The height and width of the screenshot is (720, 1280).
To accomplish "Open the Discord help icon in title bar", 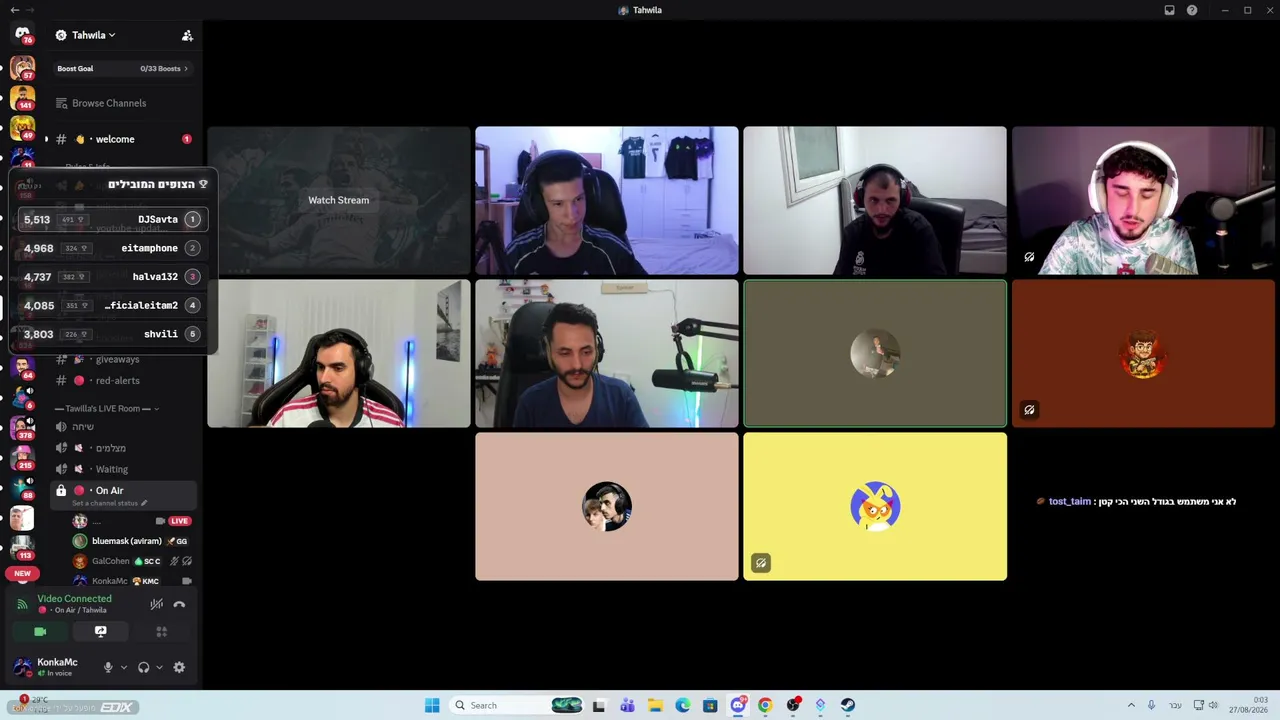I will coord(1192,10).
